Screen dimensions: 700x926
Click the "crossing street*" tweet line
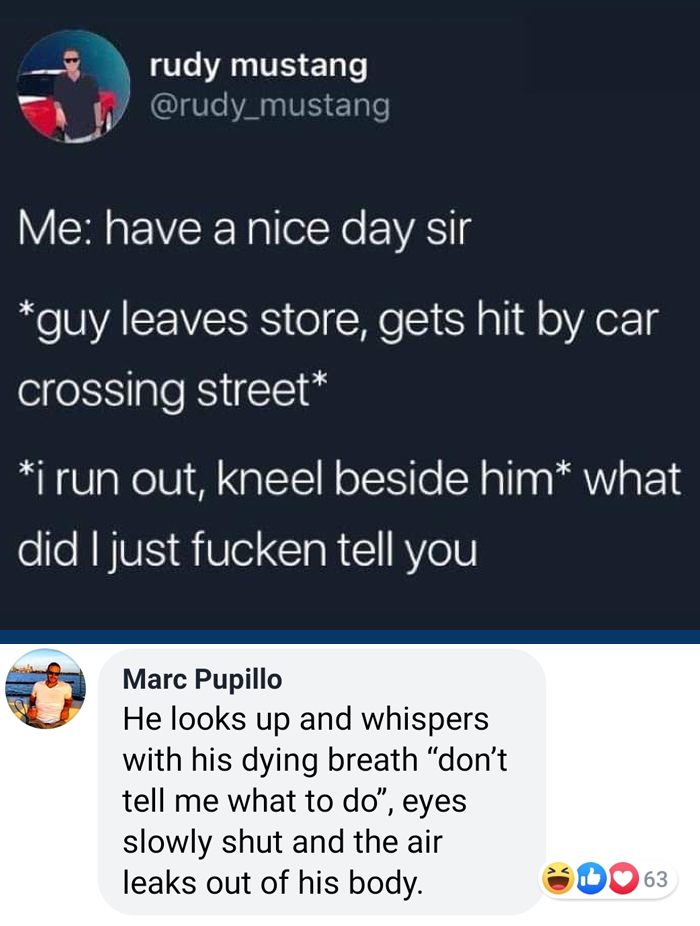(172, 390)
